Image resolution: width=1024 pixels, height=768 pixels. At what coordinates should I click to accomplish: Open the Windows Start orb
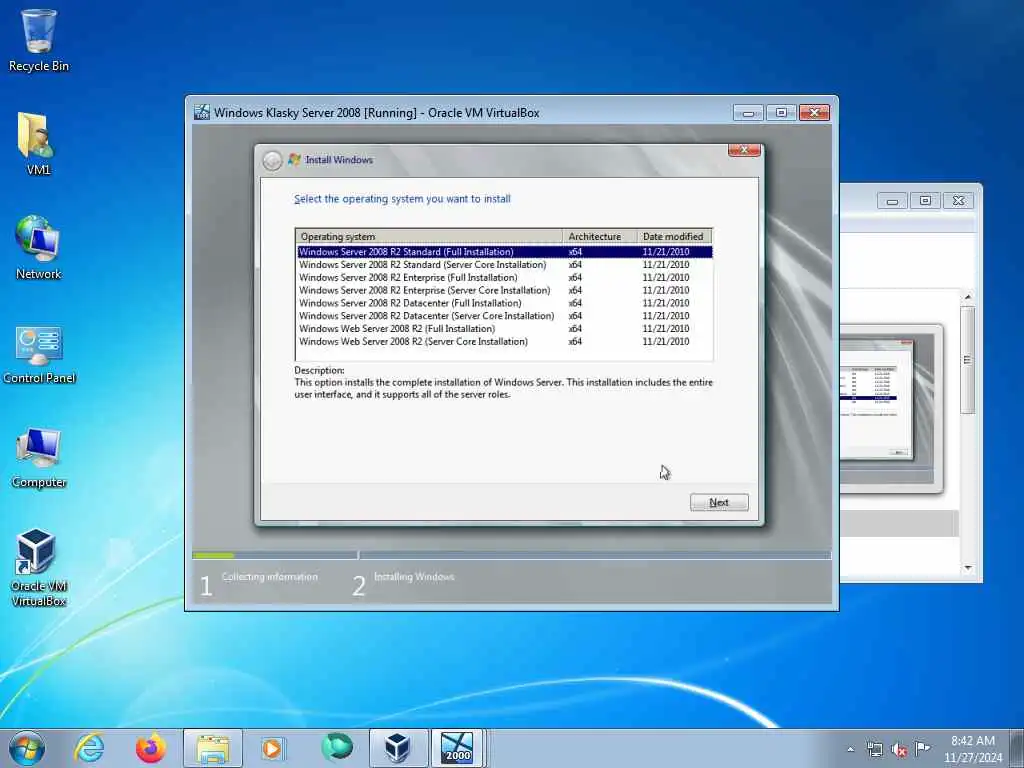pyautogui.click(x=27, y=748)
